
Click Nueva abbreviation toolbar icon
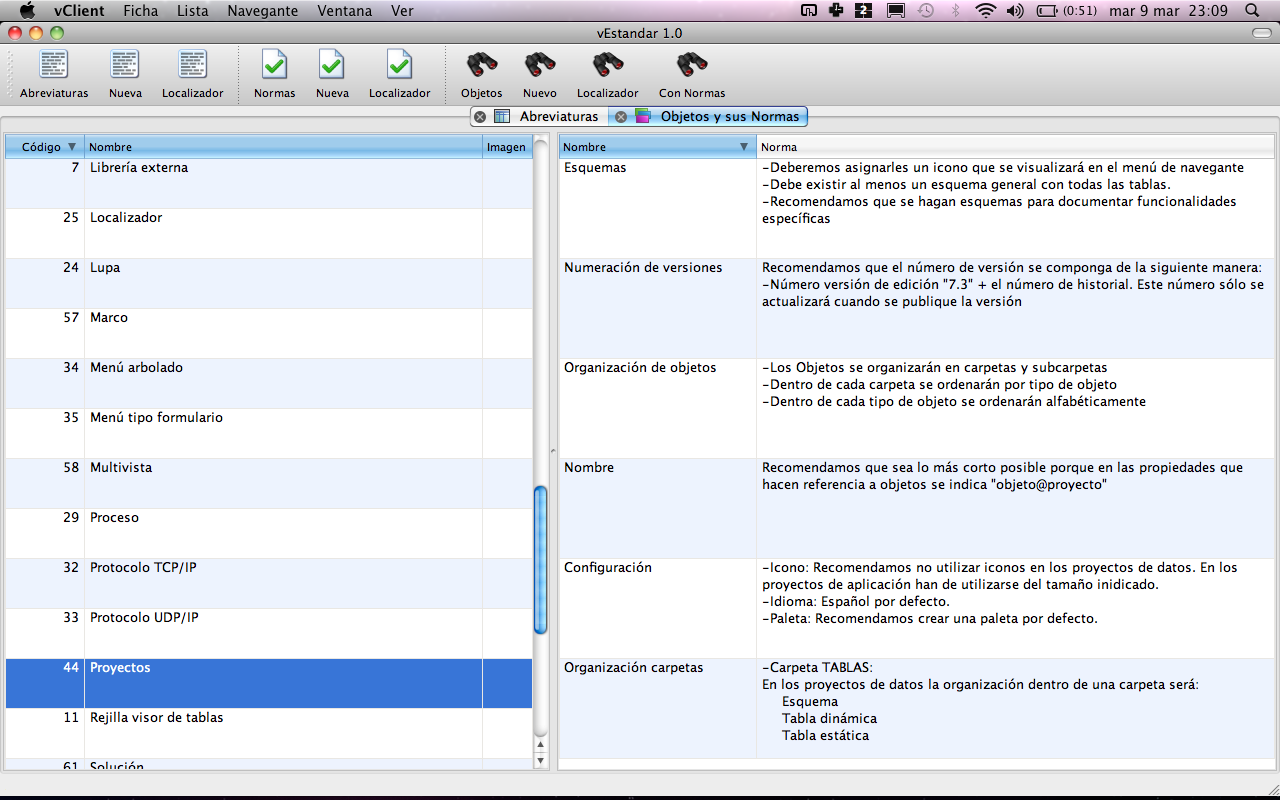(125, 64)
